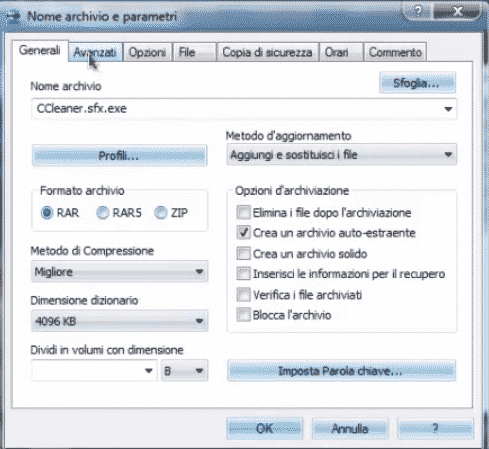Select the ZIP format radio button

point(161,213)
